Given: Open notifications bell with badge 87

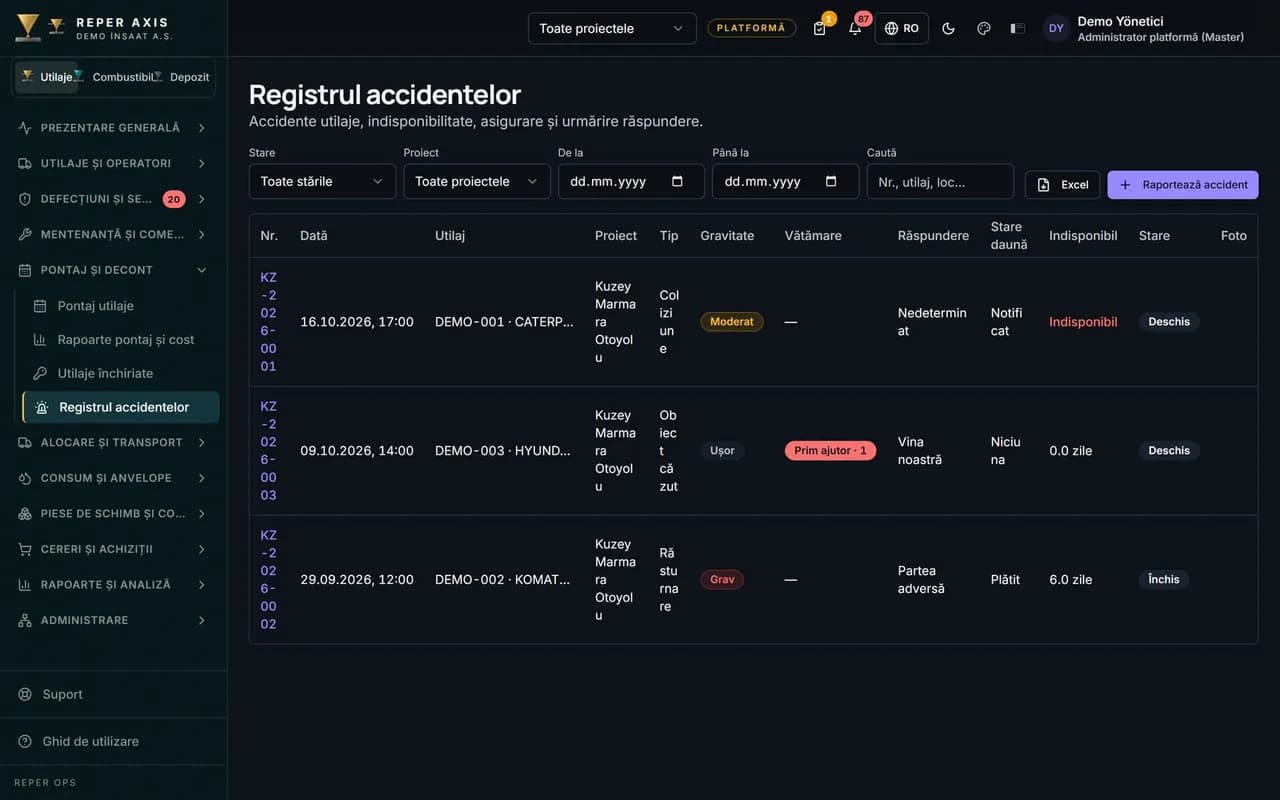Looking at the screenshot, I should pyautogui.click(x=855, y=28).
